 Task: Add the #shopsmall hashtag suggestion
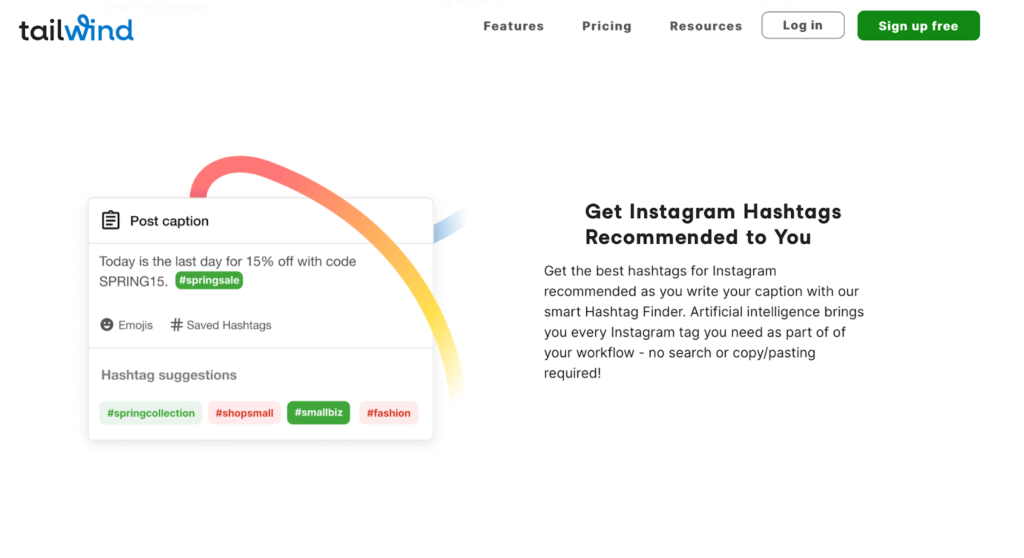coord(244,413)
